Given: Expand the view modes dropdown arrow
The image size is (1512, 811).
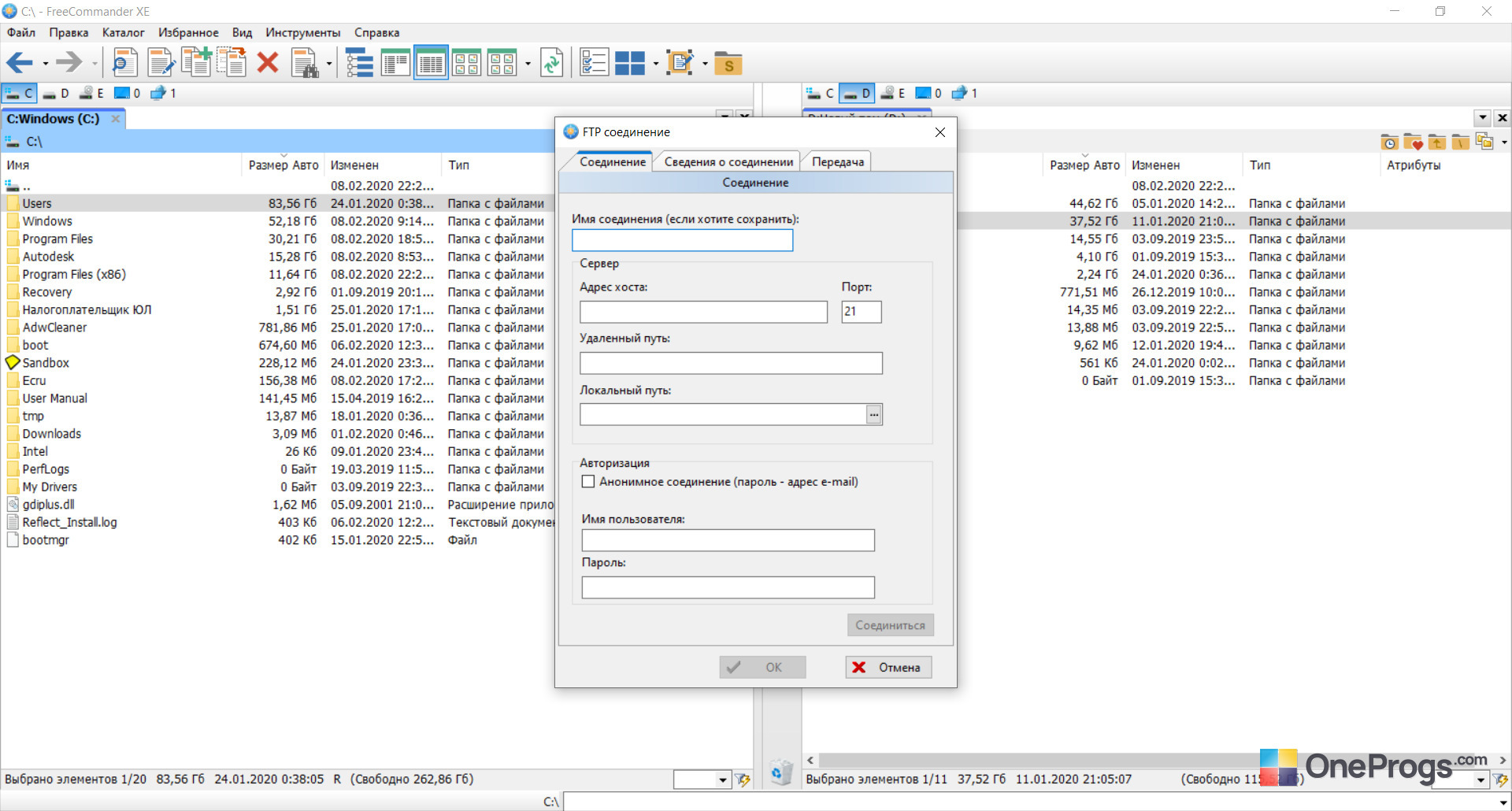Looking at the screenshot, I should point(528,63).
